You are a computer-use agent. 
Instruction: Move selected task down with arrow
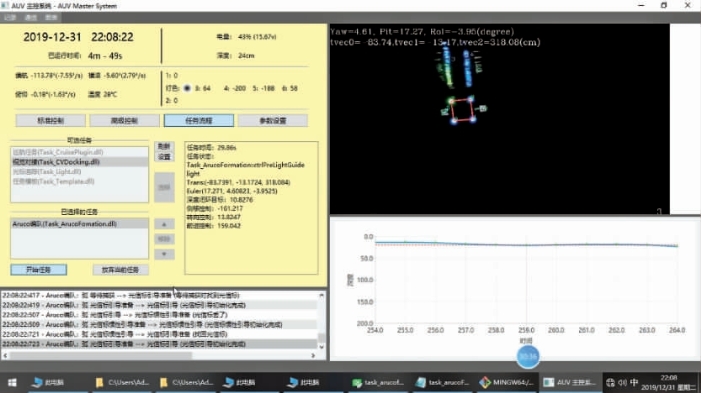pyautogui.click(x=164, y=254)
